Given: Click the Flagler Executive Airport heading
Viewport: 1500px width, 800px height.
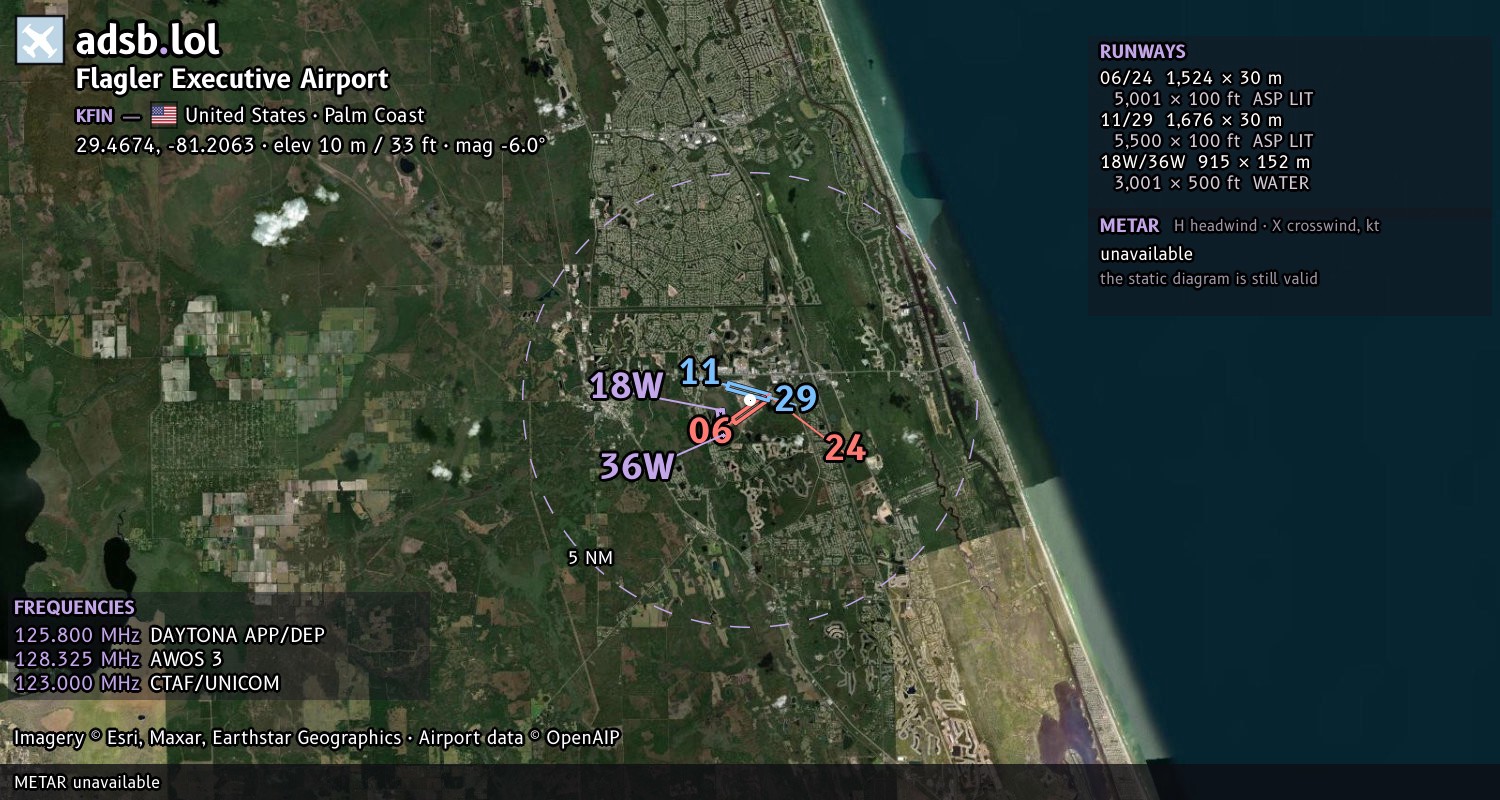Looking at the screenshot, I should [x=232, y=79].
